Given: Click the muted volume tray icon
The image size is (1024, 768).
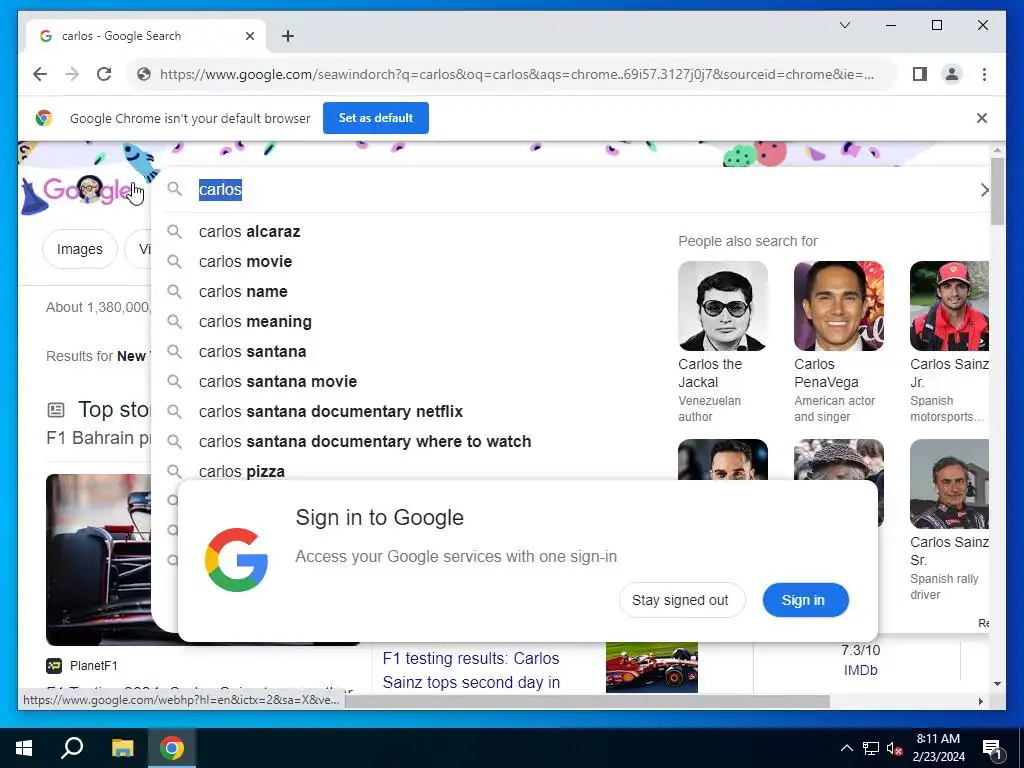Looking at the screenshot, I should click(894, 748).
